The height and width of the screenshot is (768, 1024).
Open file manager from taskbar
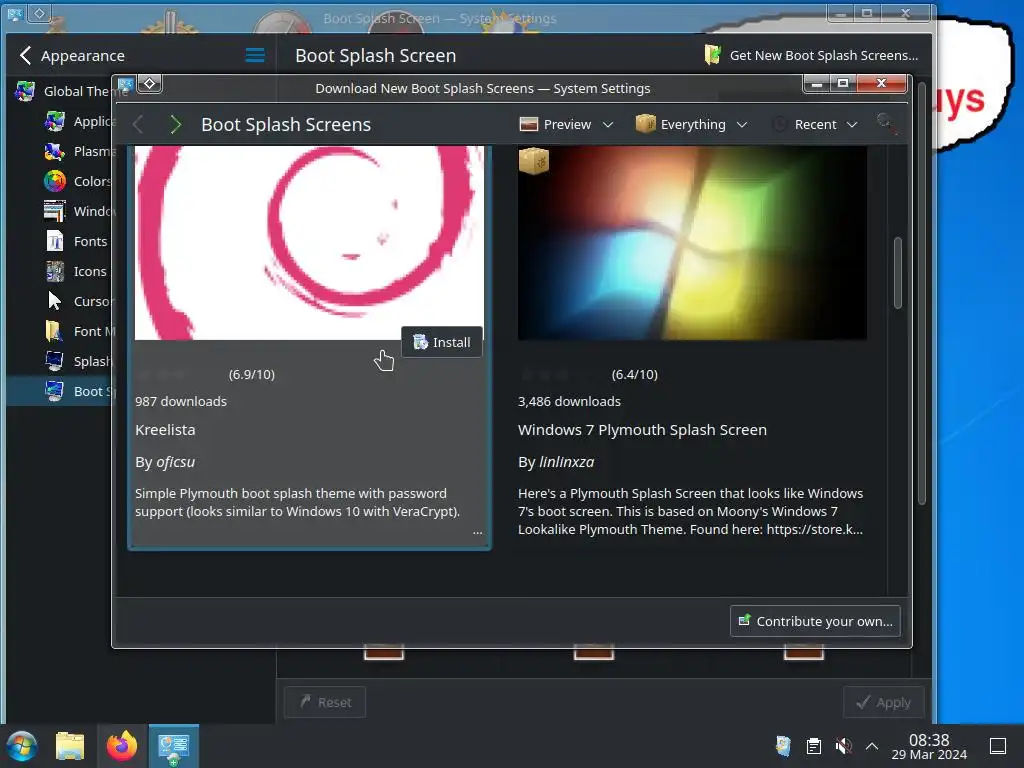70,746
